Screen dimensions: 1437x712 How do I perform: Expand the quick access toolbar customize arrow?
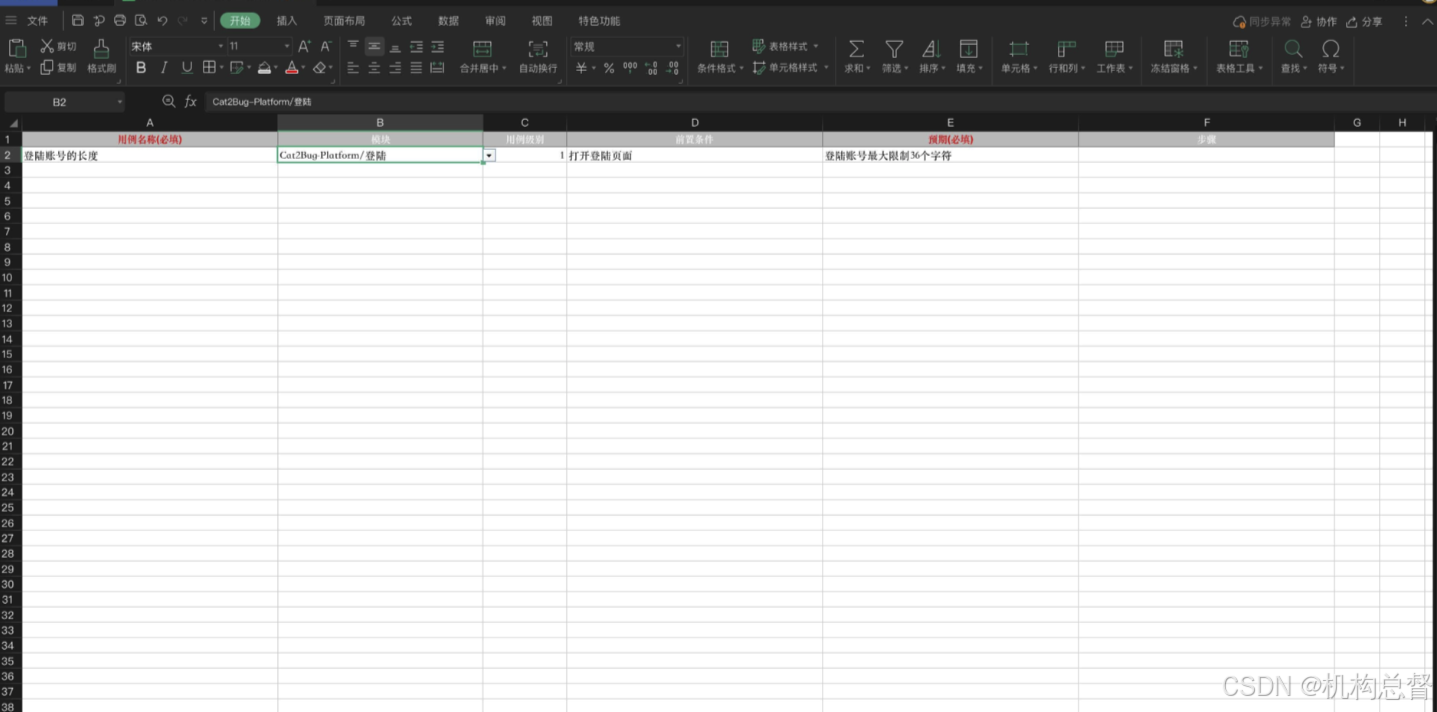click(x=204, y=21)
